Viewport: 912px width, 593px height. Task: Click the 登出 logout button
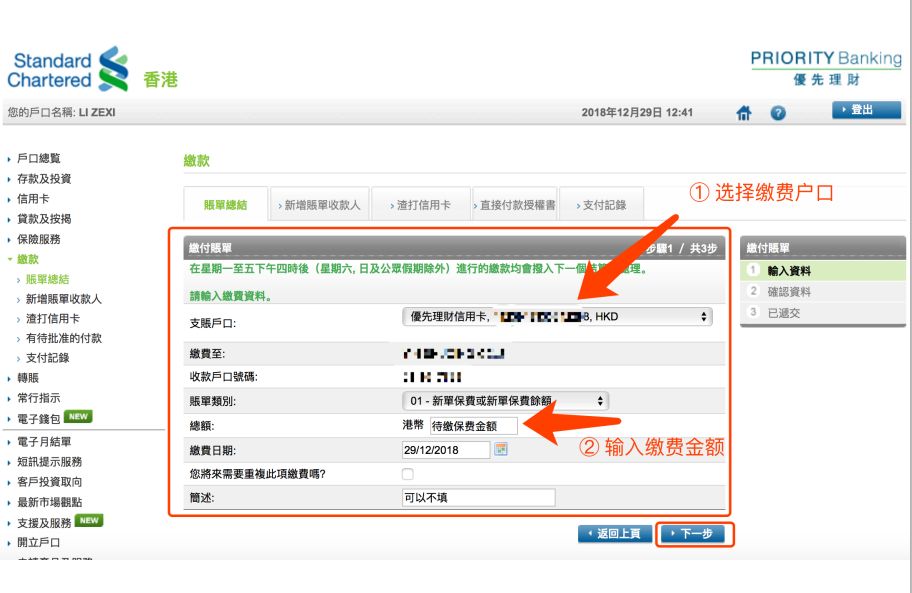[x=867, y=110]
